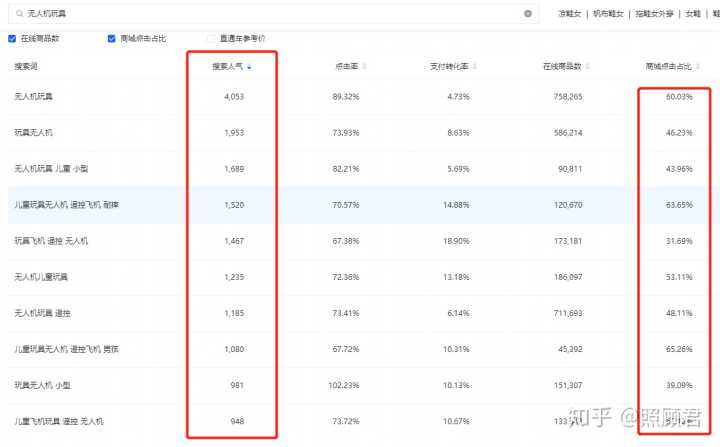The width and height of the screenshot is (720, 447).
Task: Open the 帆布鞋女 suggested keyword
Action: click(608, 14)
